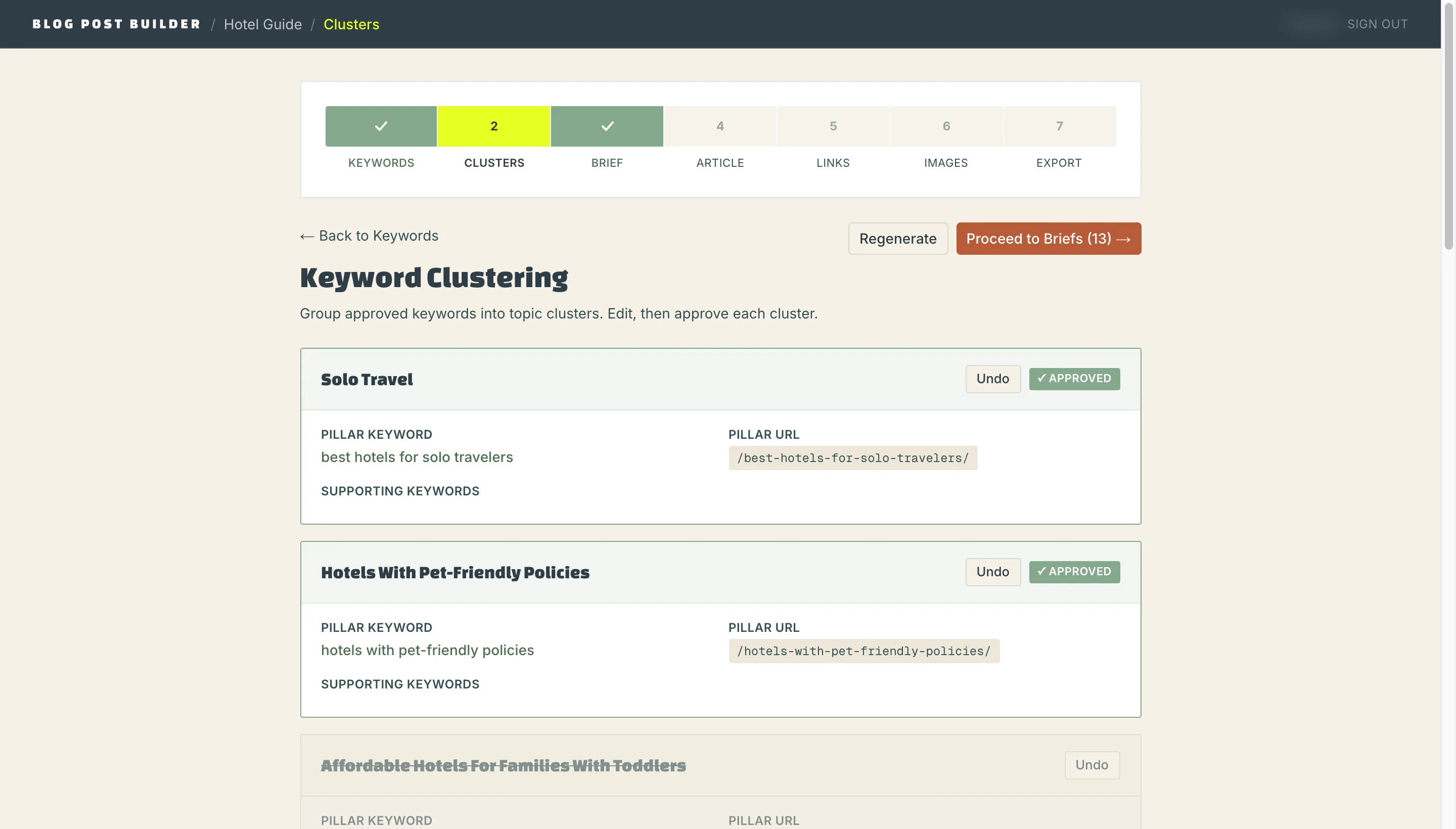Go to step 4 Article

(x=720, y=126)
